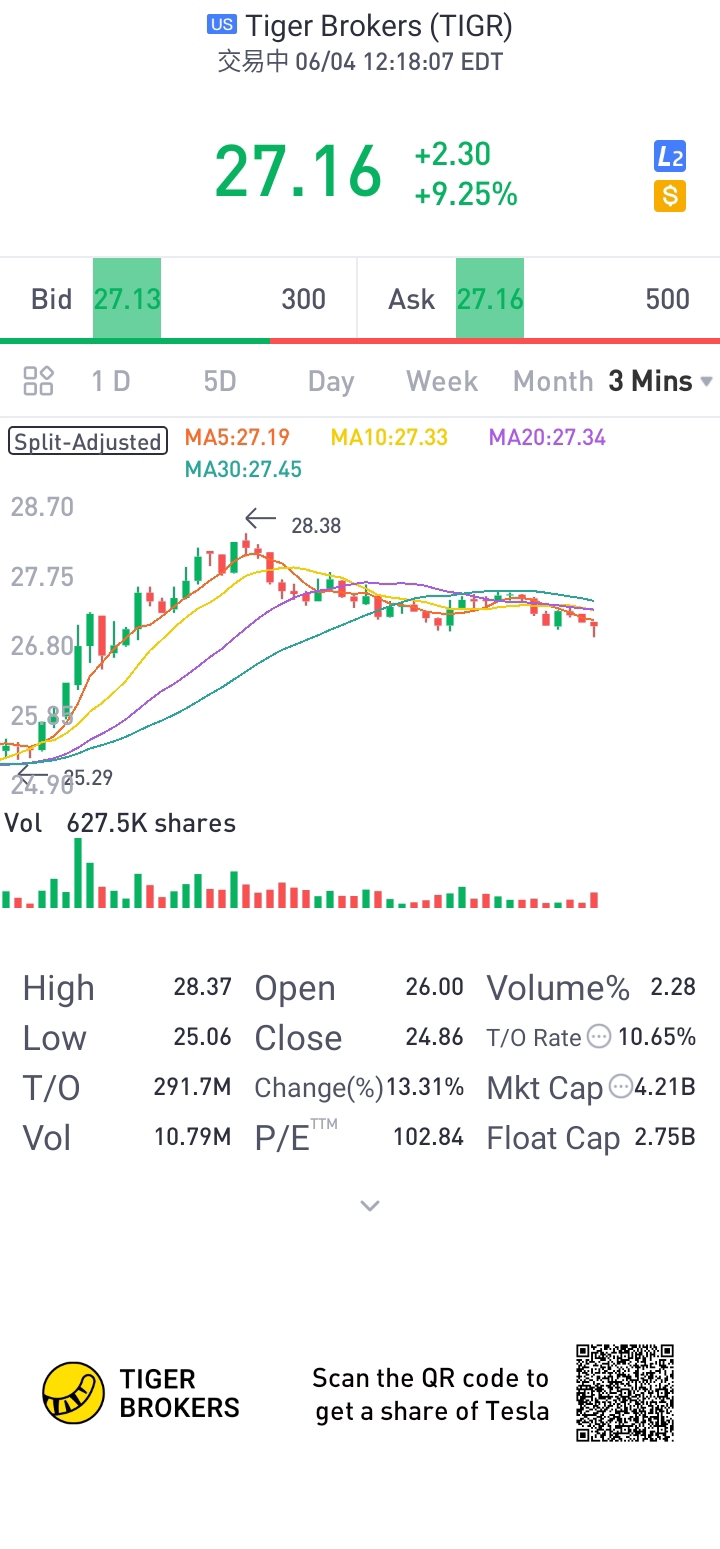The image size is (720, 1549).
Task: Tap the High value 28.37
Action: [202, 987]
